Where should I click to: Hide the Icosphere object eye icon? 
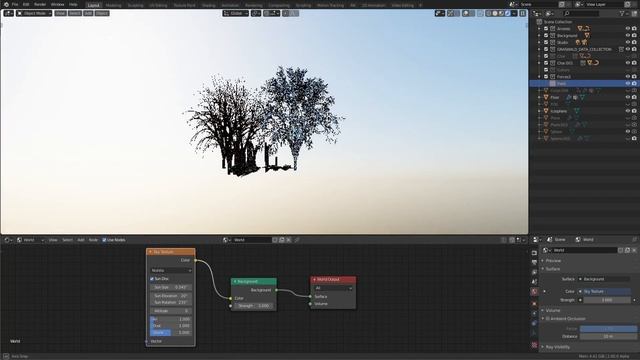tap(628, 111)
